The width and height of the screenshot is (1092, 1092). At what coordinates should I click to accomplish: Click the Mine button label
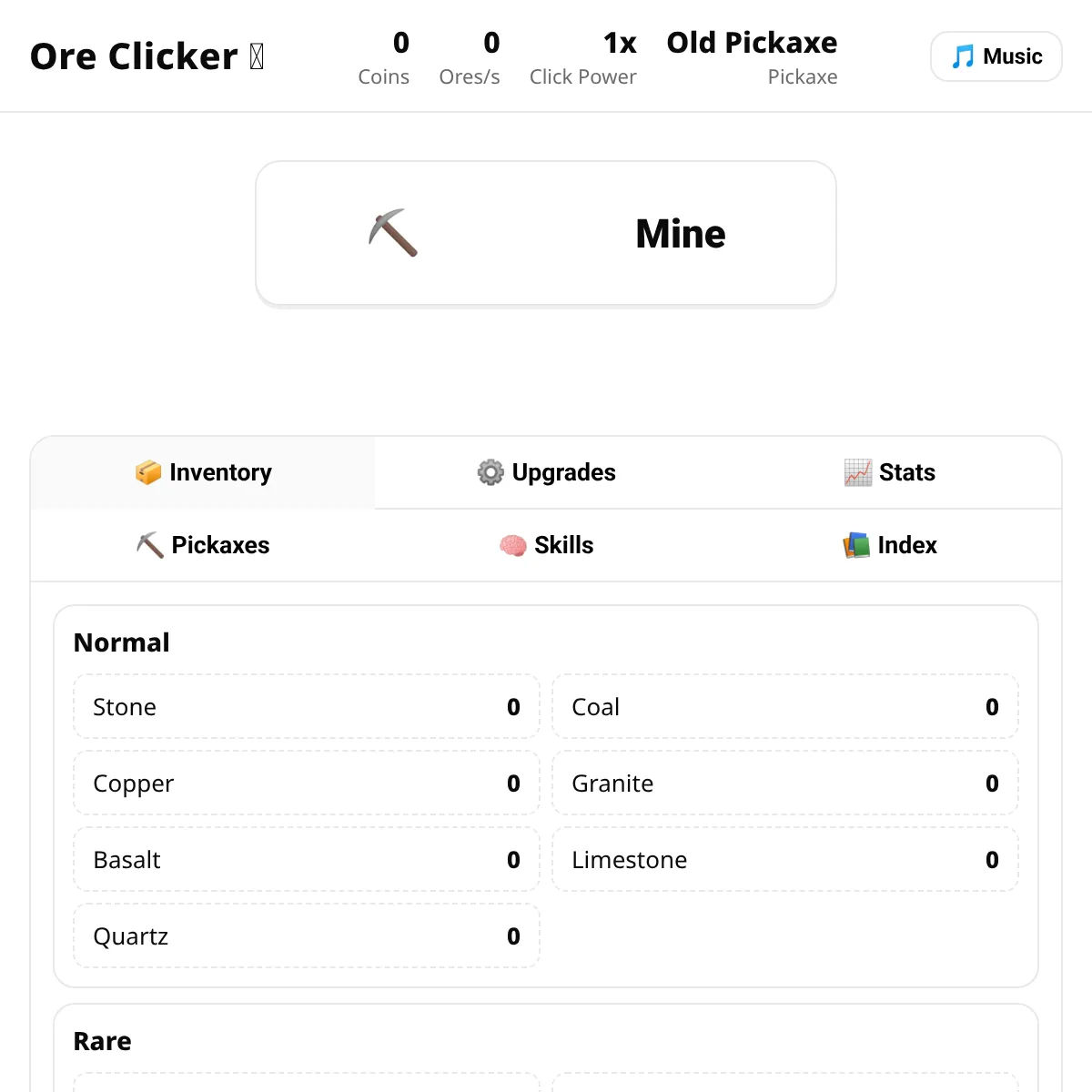tap(681, 234)
